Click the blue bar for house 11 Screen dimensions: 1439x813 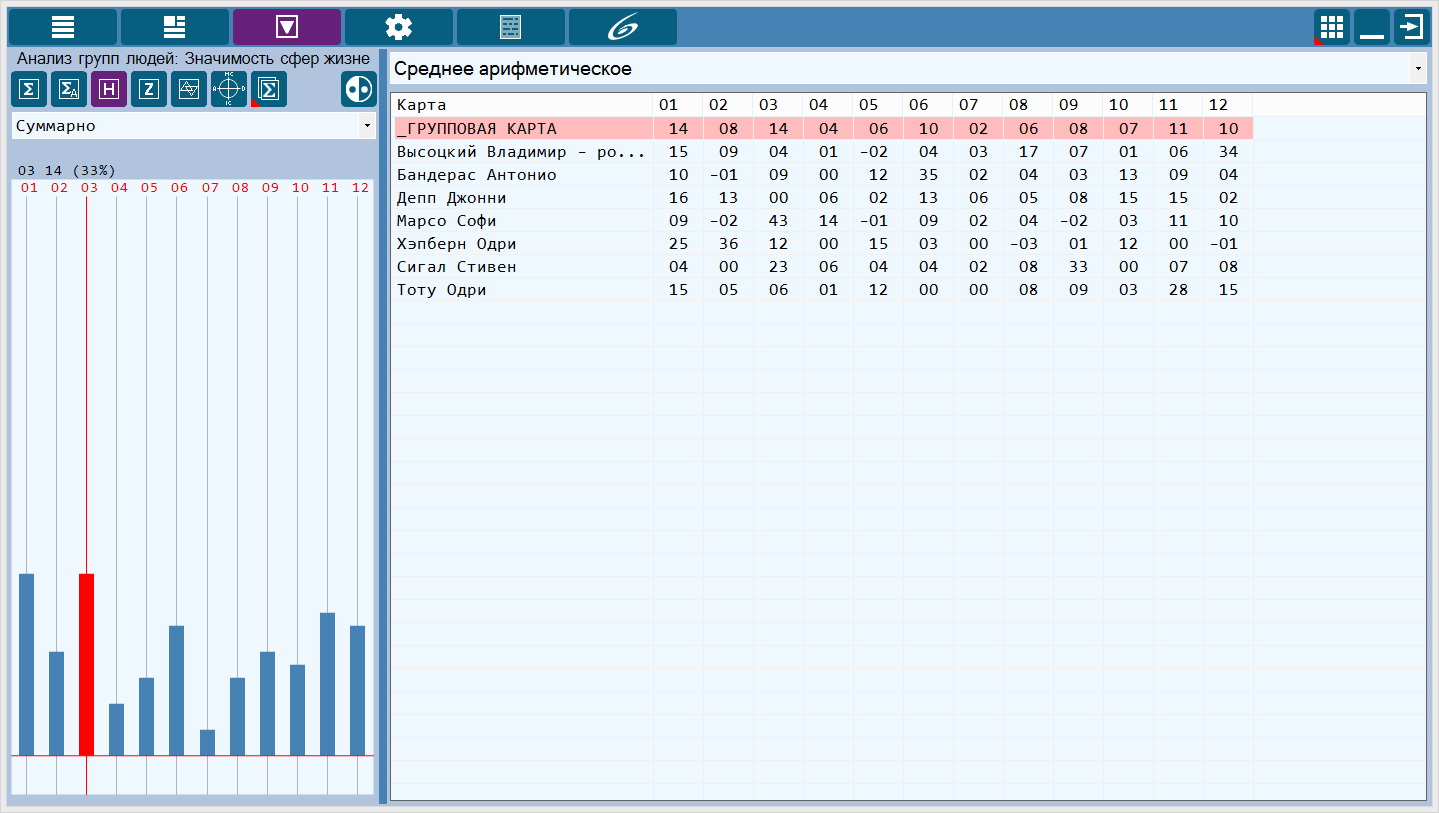[x=327, y=684]
